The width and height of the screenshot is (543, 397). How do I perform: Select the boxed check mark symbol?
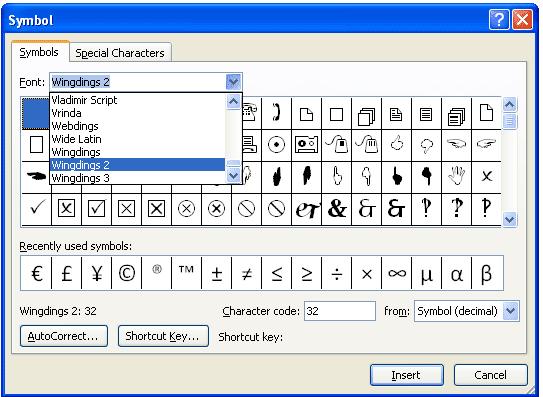tap(96, 209)
